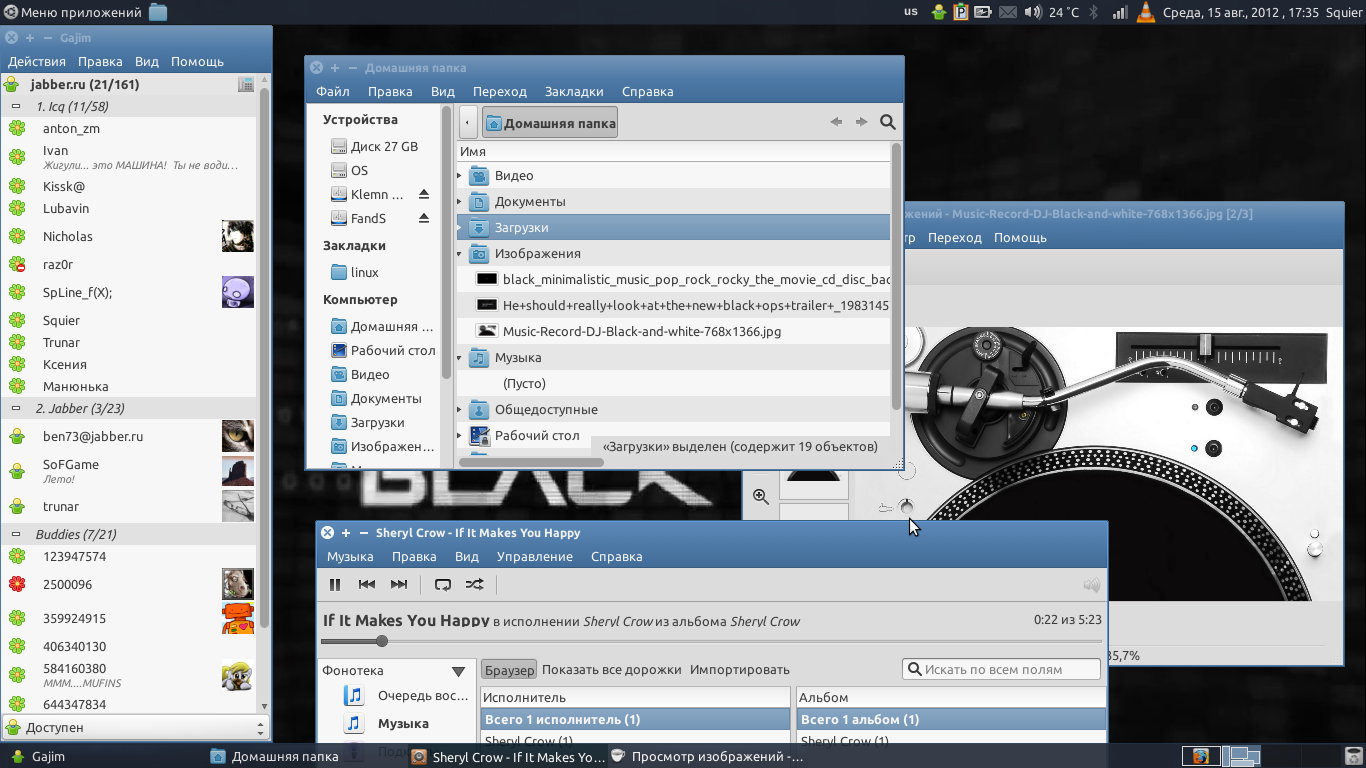This screenshot has height=768, width=1366.
Task: Click the path bar left scroll arrow
Action: click(468, 123)
